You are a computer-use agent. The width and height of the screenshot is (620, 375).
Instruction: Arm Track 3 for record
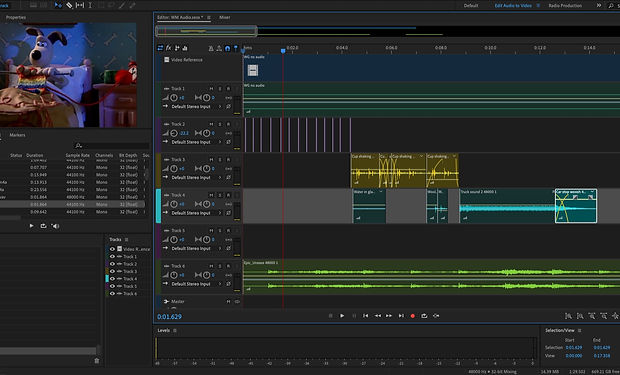tap(228, 159)
